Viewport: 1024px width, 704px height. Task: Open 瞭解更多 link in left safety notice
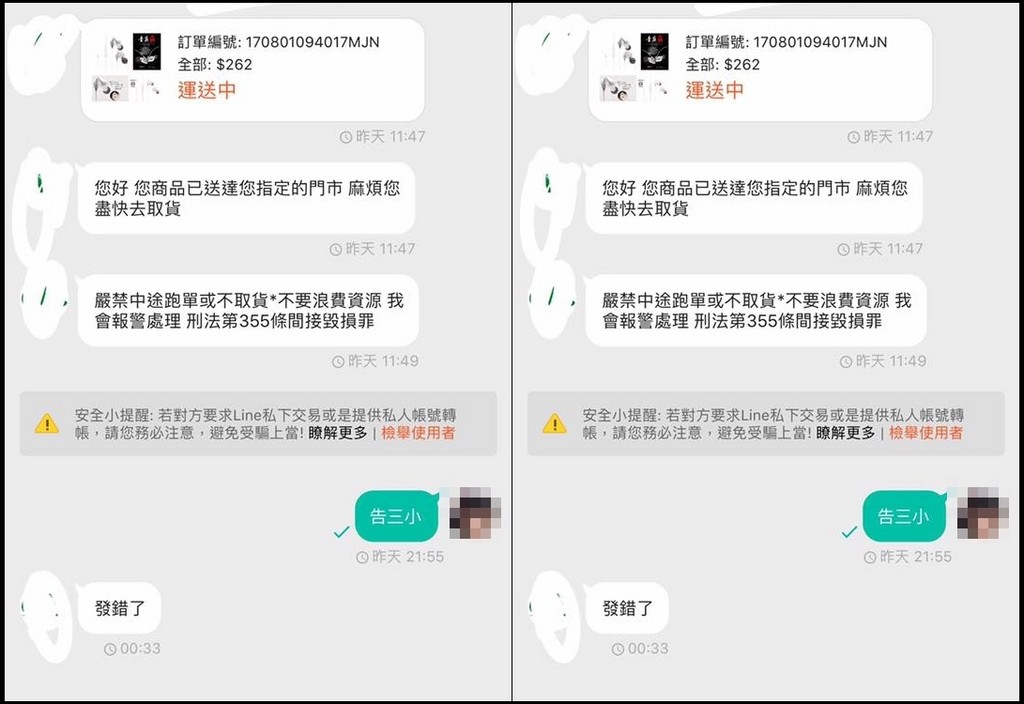pos(338,432)
